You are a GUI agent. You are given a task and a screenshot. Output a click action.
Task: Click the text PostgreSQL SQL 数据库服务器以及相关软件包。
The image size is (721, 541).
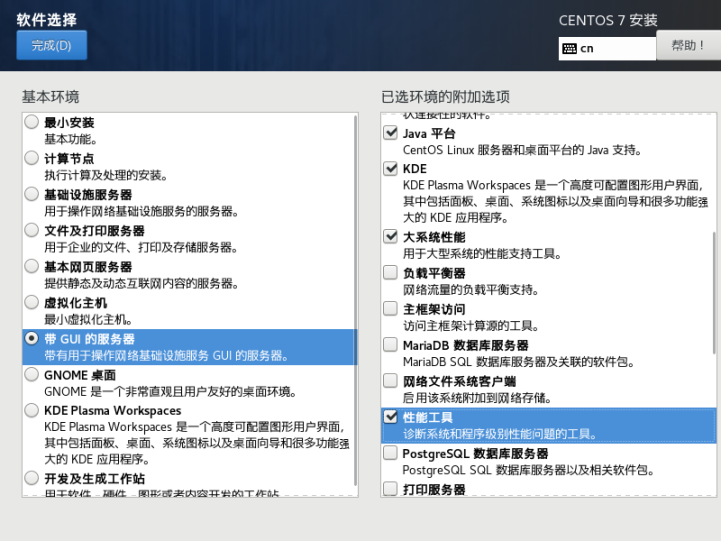528,470
